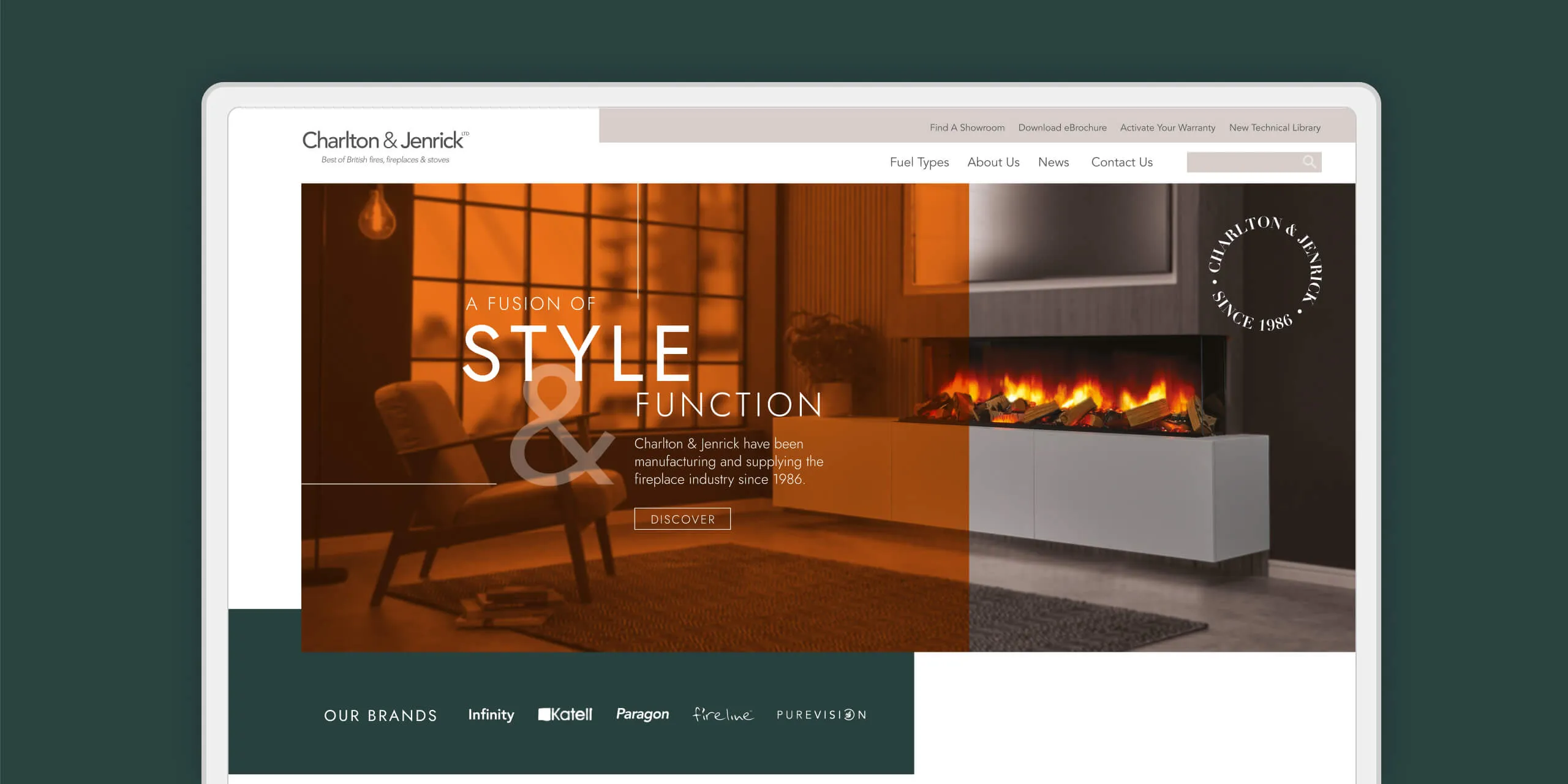Select the Charlton & Jenrick logo
The height and width of the screenshot is (784, 1568).
tap(383, 141)
